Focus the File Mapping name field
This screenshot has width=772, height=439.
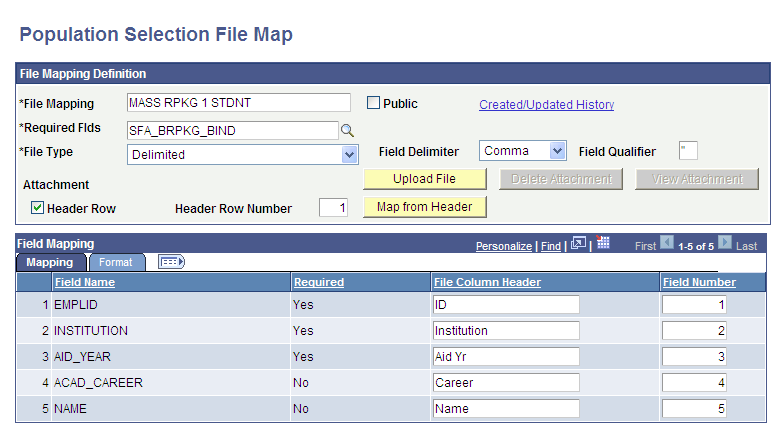tap(239, 103)
